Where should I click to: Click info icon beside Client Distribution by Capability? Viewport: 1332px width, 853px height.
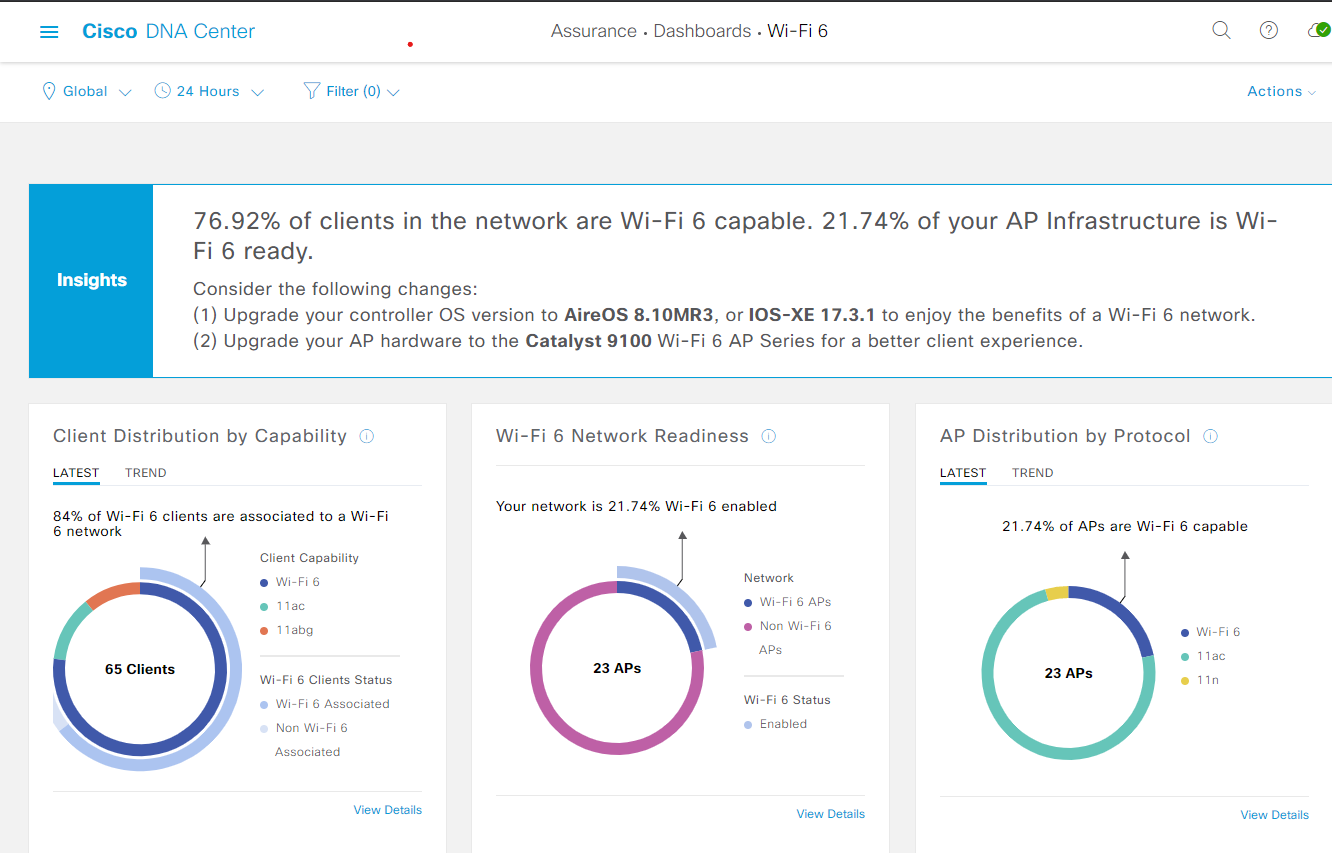tap(366, 436)
